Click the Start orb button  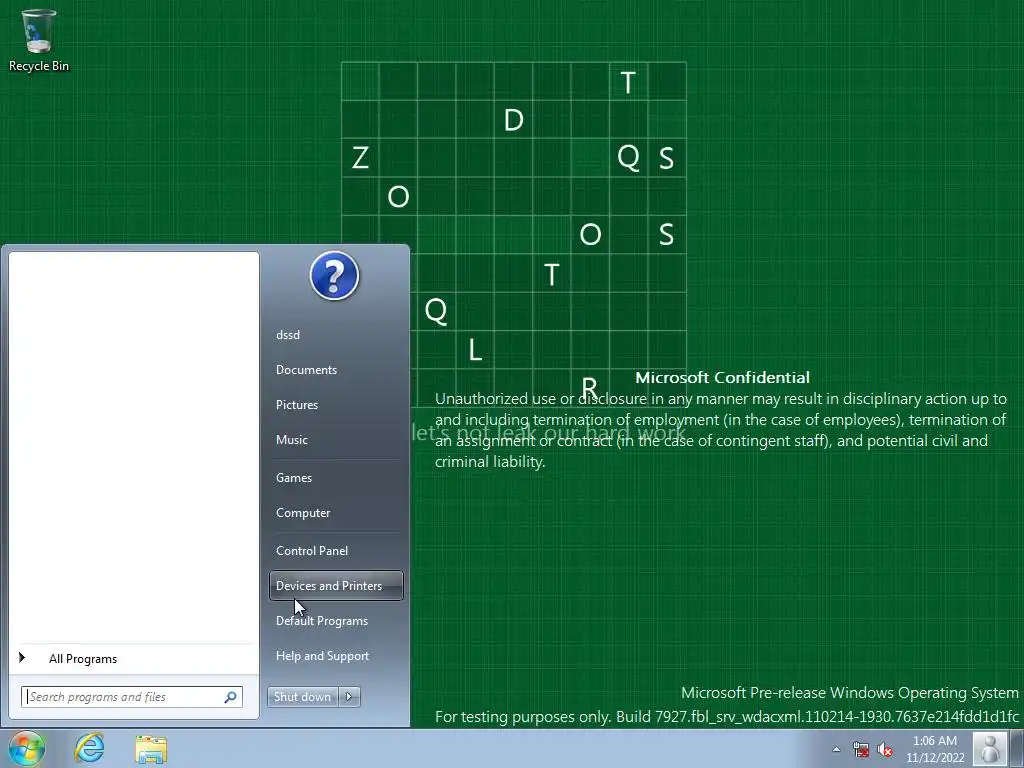click(27, 748)
